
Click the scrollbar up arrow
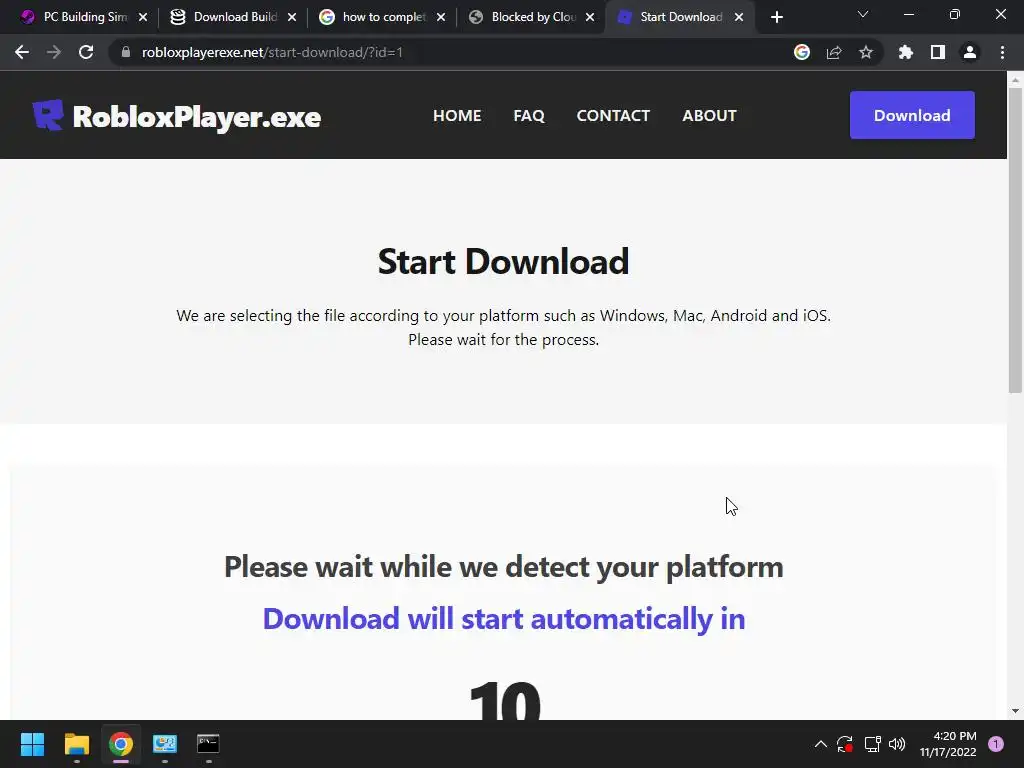(x=1015, y=79)
